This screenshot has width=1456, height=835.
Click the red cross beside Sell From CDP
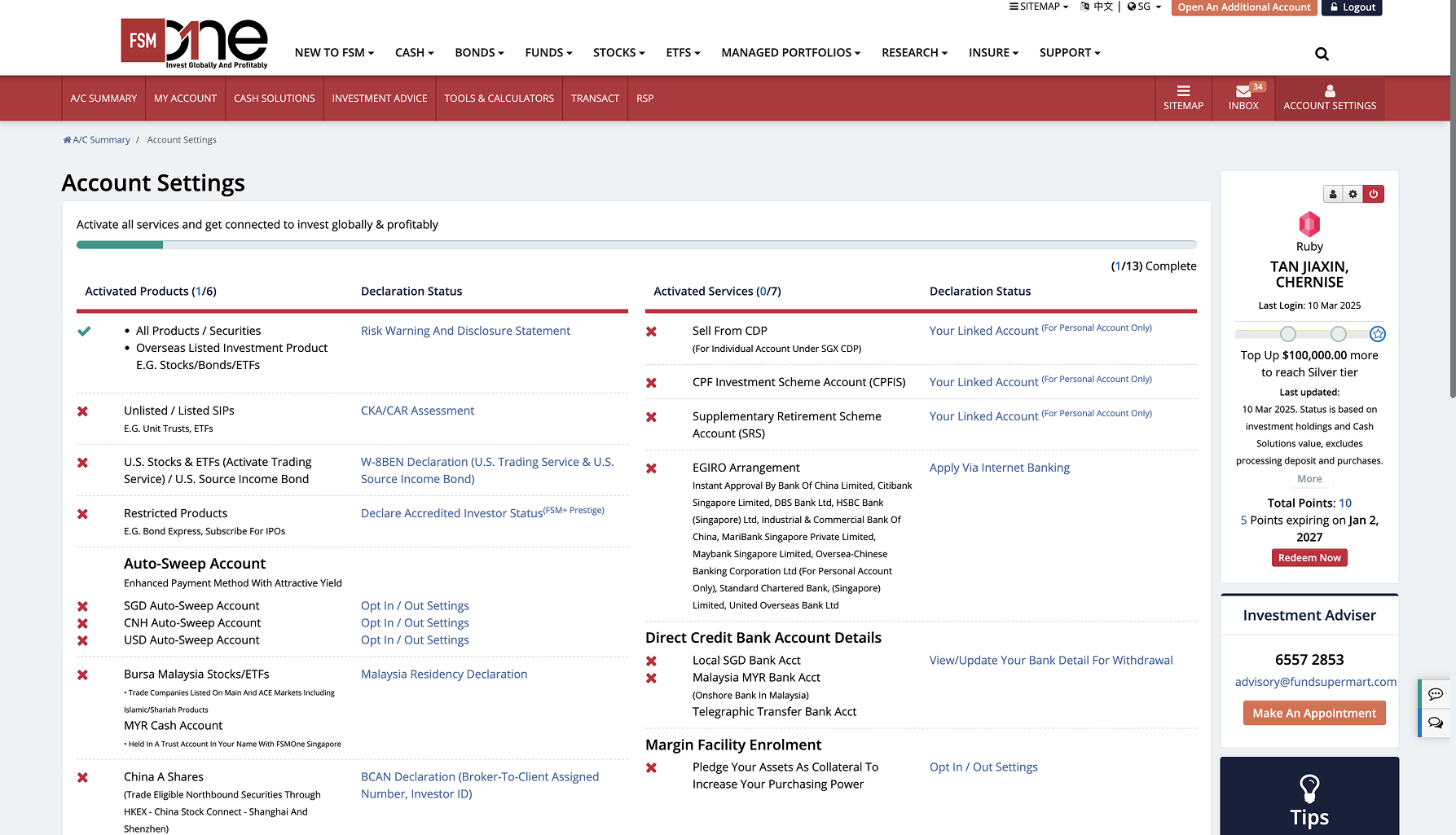point(651,332)
